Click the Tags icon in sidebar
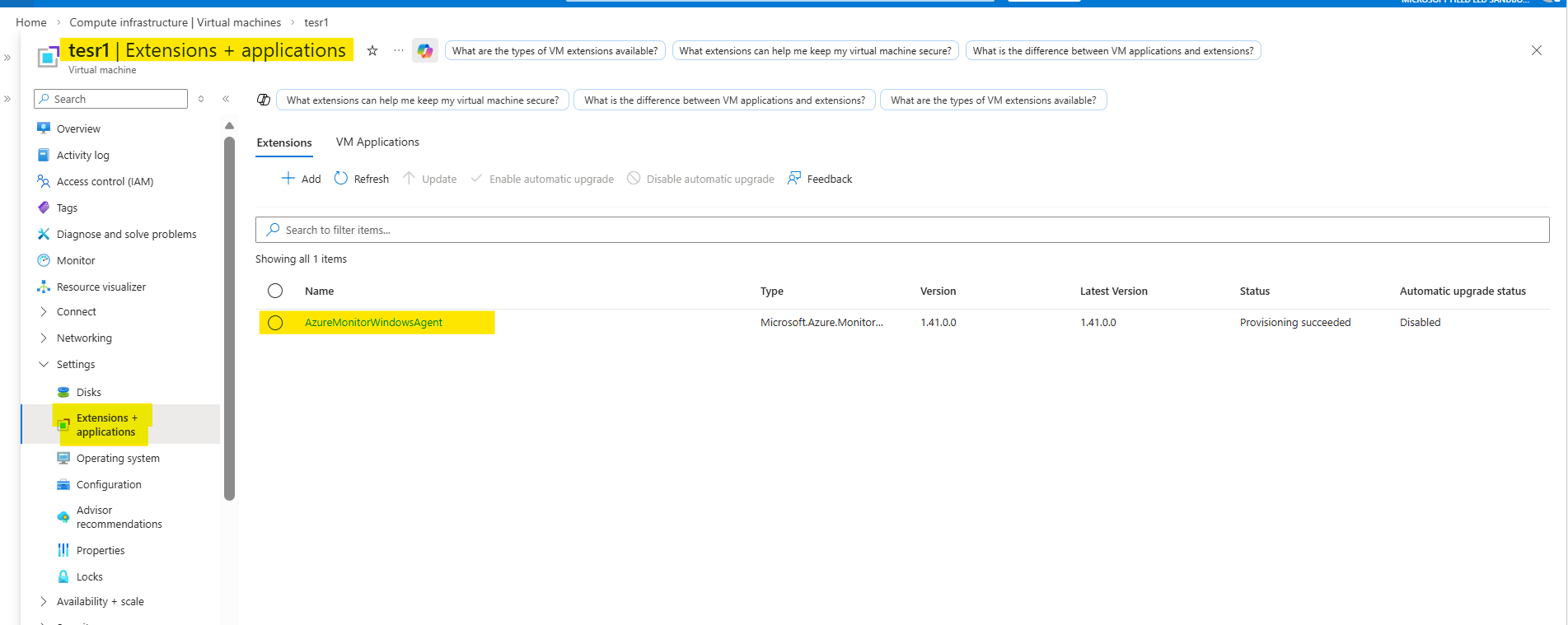This screenshot has height=625, width=1568. pyautogui.click(x=44, y=208)
